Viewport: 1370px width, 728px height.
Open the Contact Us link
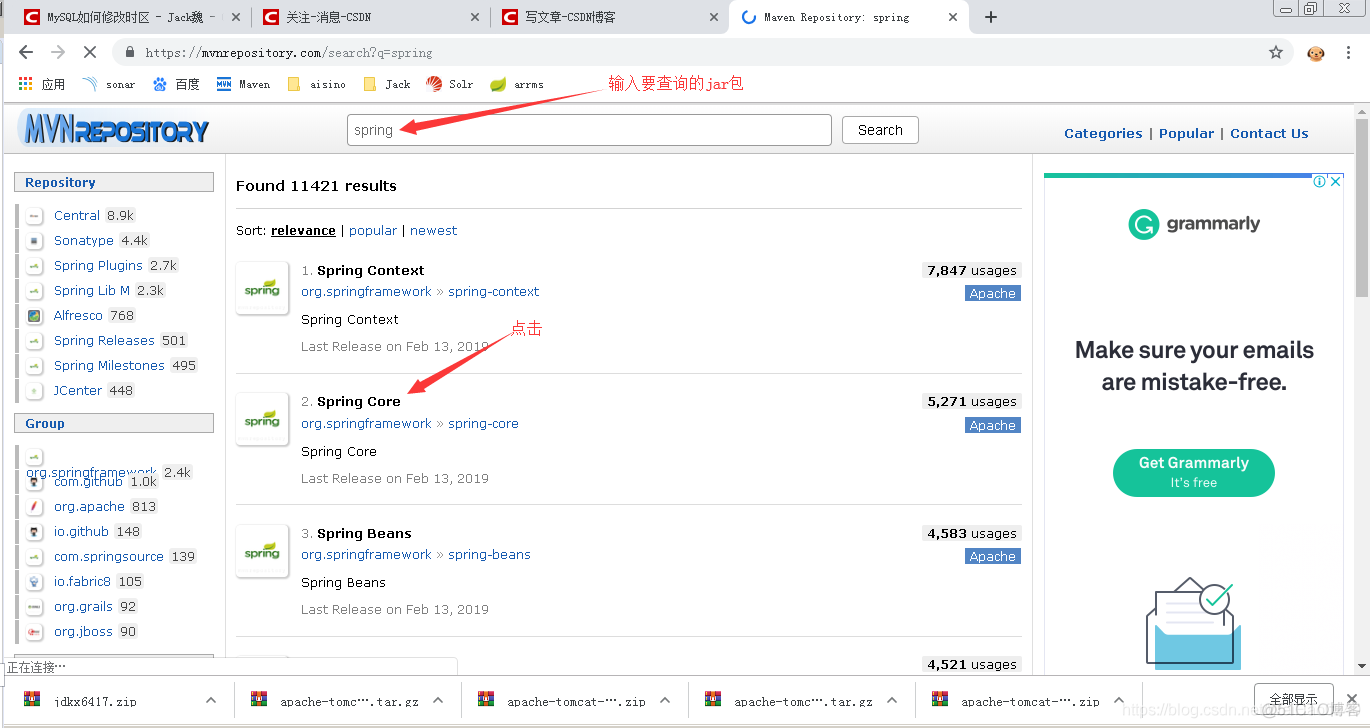[x=1269, y=133]
